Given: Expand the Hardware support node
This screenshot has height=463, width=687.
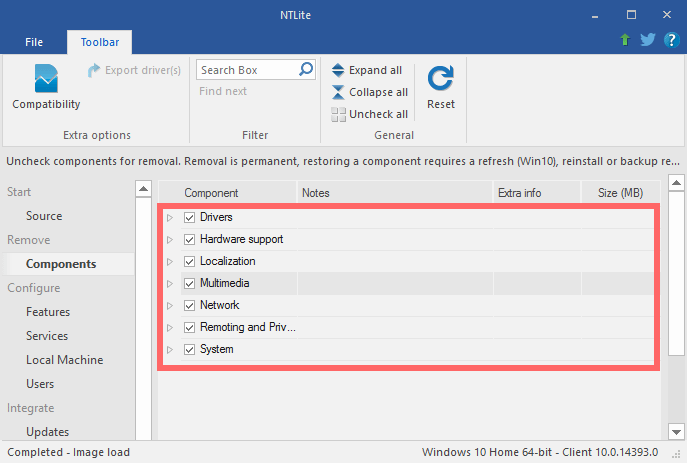Looking at the screenshot, I should click(170, 240).
